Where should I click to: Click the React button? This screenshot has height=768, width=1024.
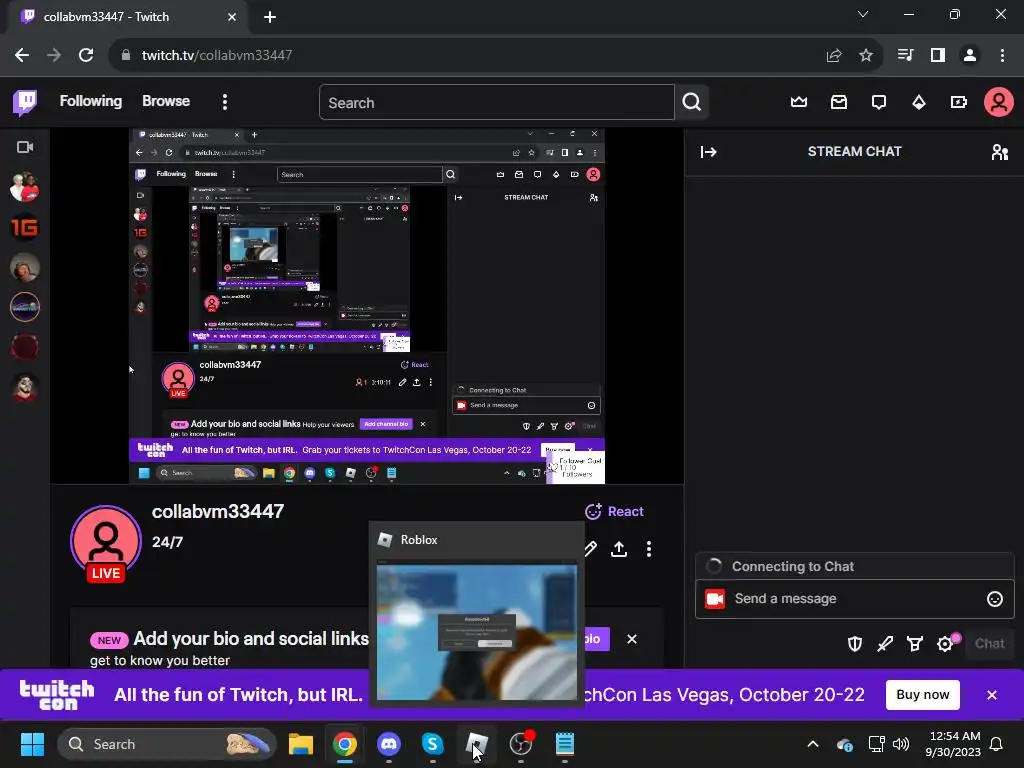(614, 511)
